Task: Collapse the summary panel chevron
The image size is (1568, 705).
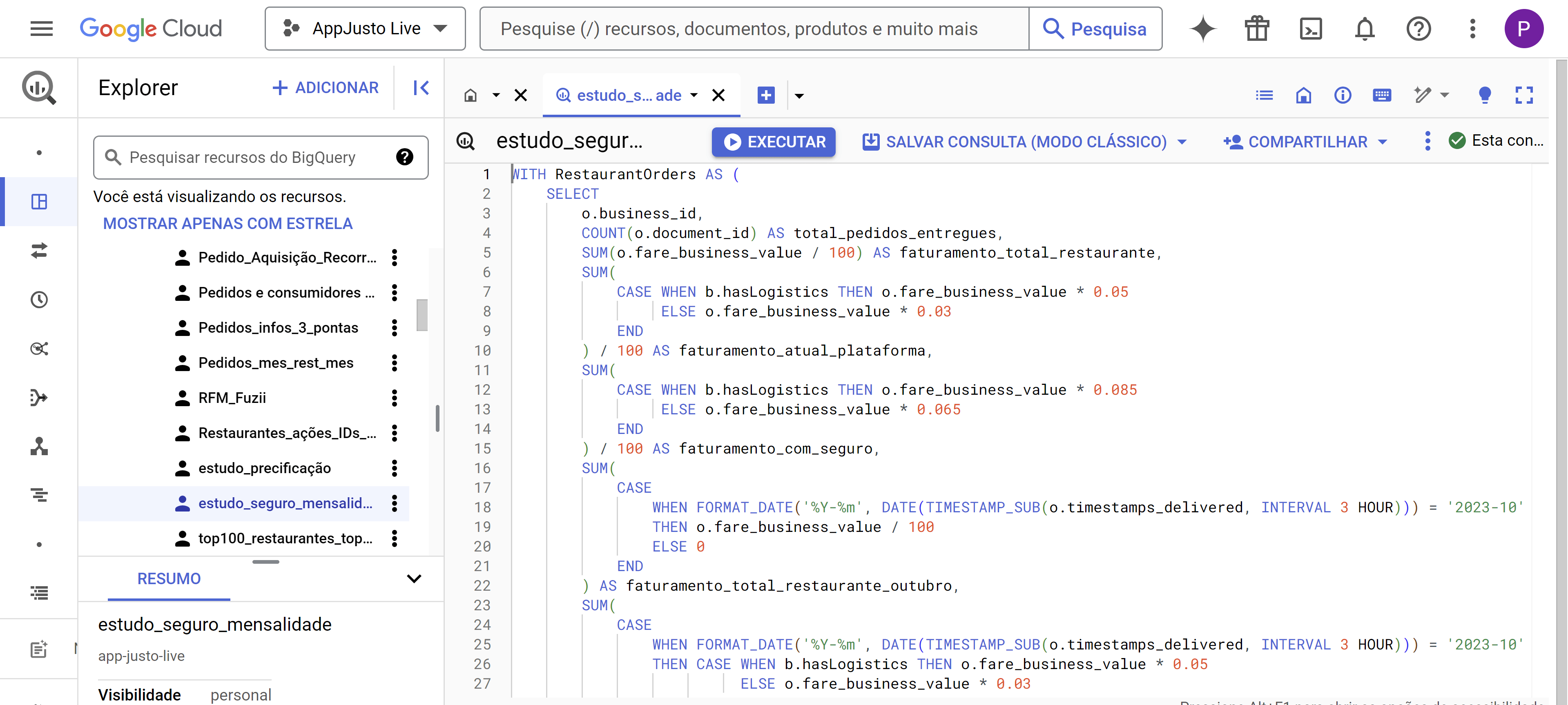Action: click(x=414, y=578)
